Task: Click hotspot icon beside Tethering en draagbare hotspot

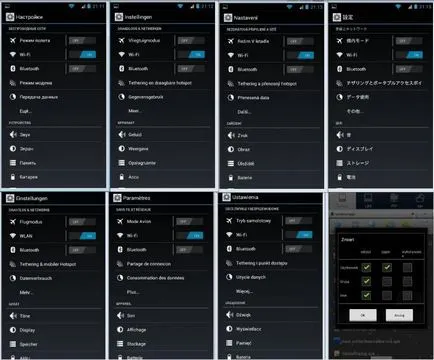Action: (x=122, y=83)
